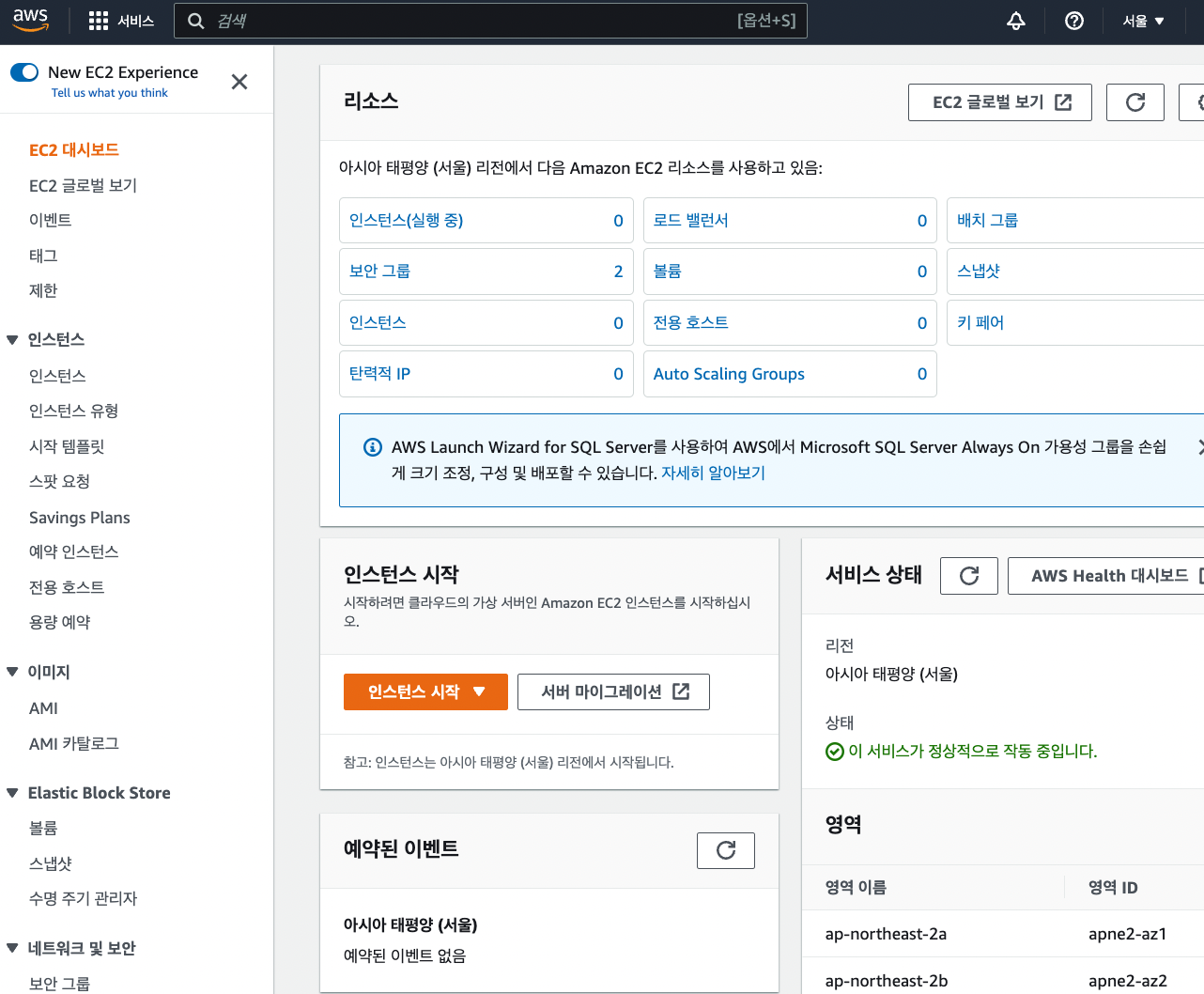1204x994 pixels.
Task: Open the Tell us what you think link
Action: 110,93
